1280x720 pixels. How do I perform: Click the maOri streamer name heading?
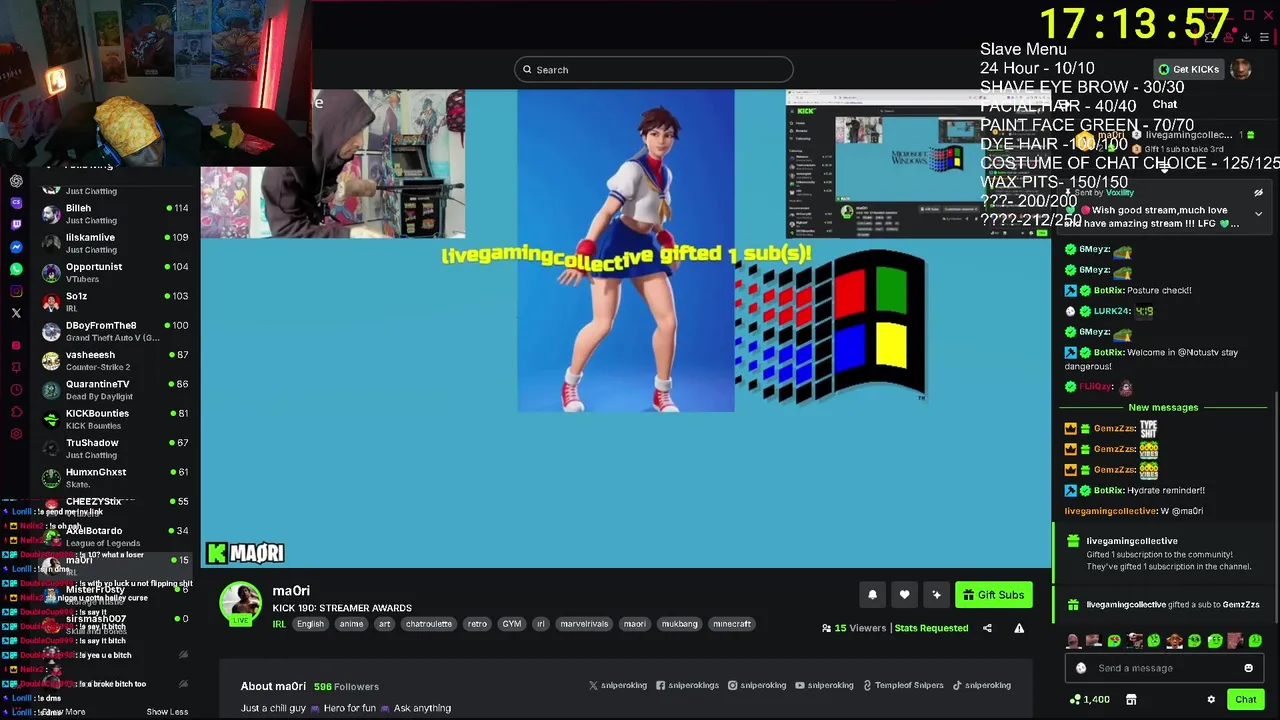291,591
